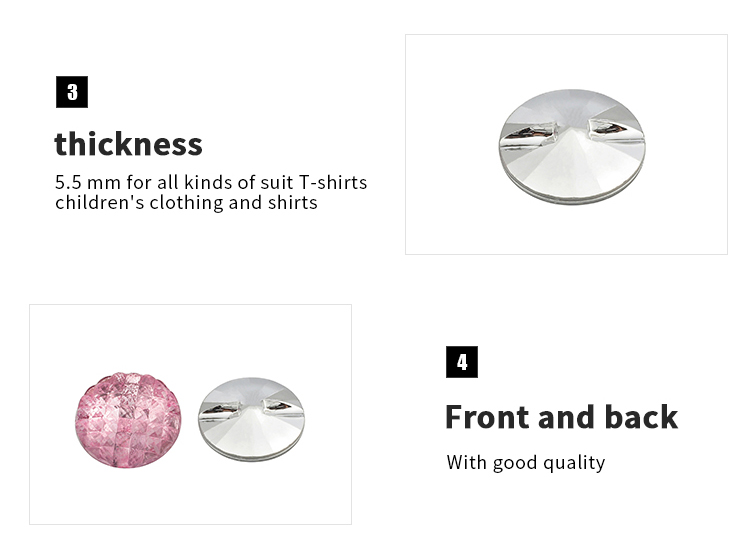The width and height of the screenshot is (750, 547).
Task: Select the large silver button image
Action: 571,146
